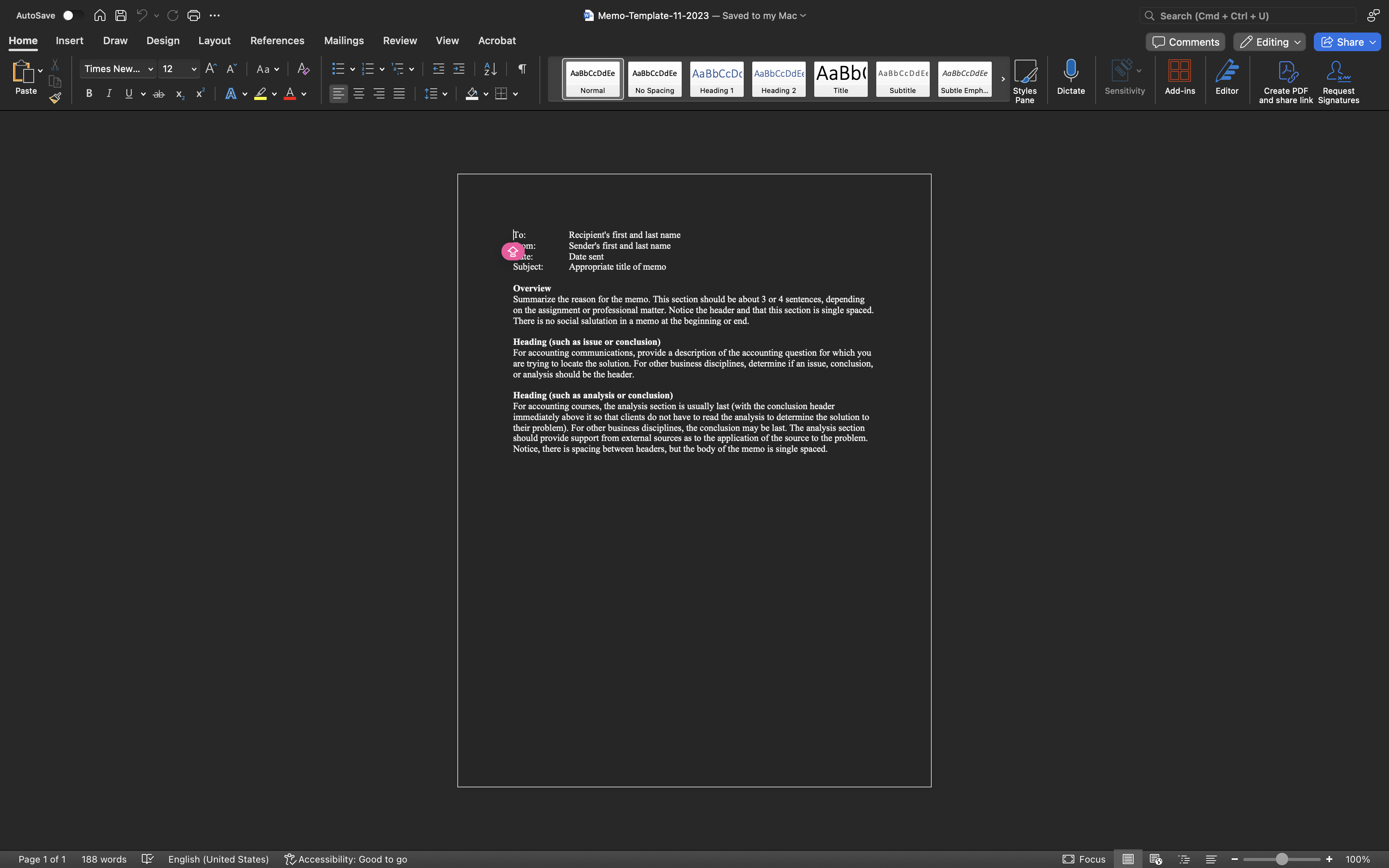Open the Review tab

tap(400, 41)
